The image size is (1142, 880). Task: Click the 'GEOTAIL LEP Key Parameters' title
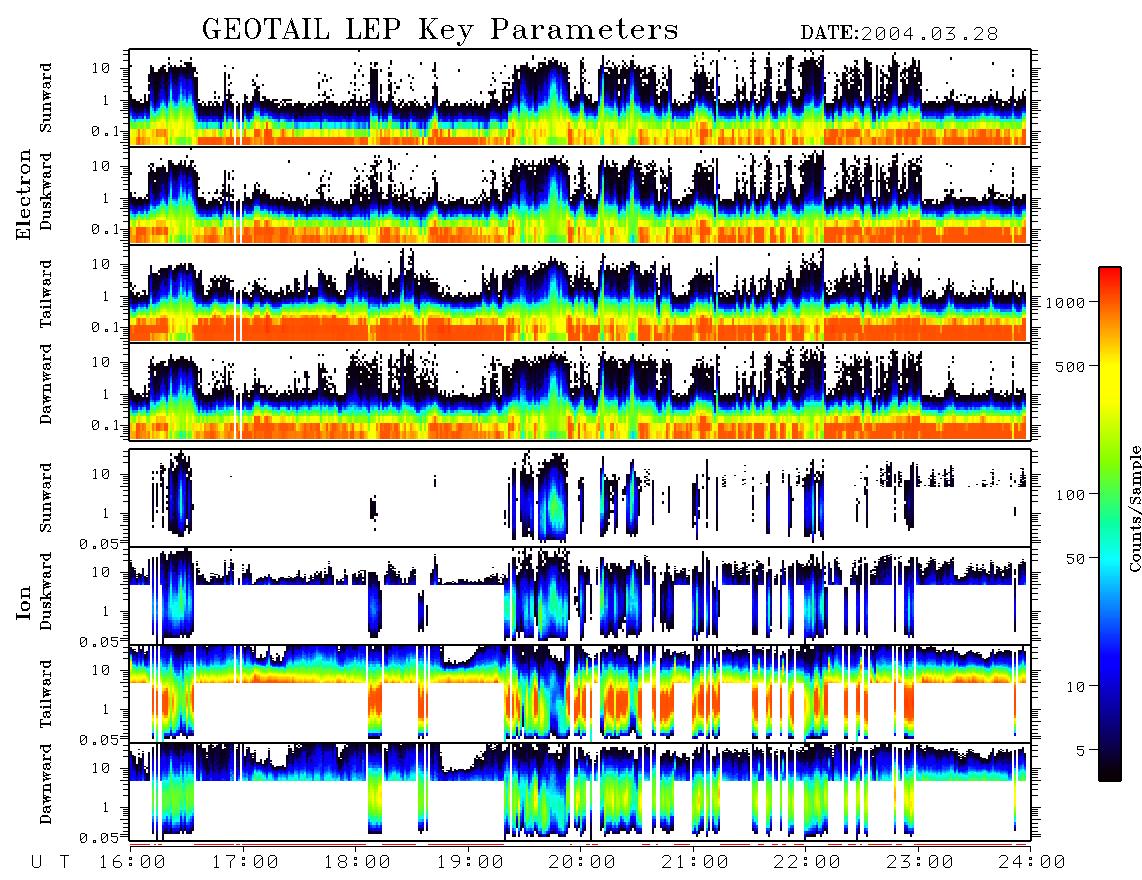(x=440, y=30)
